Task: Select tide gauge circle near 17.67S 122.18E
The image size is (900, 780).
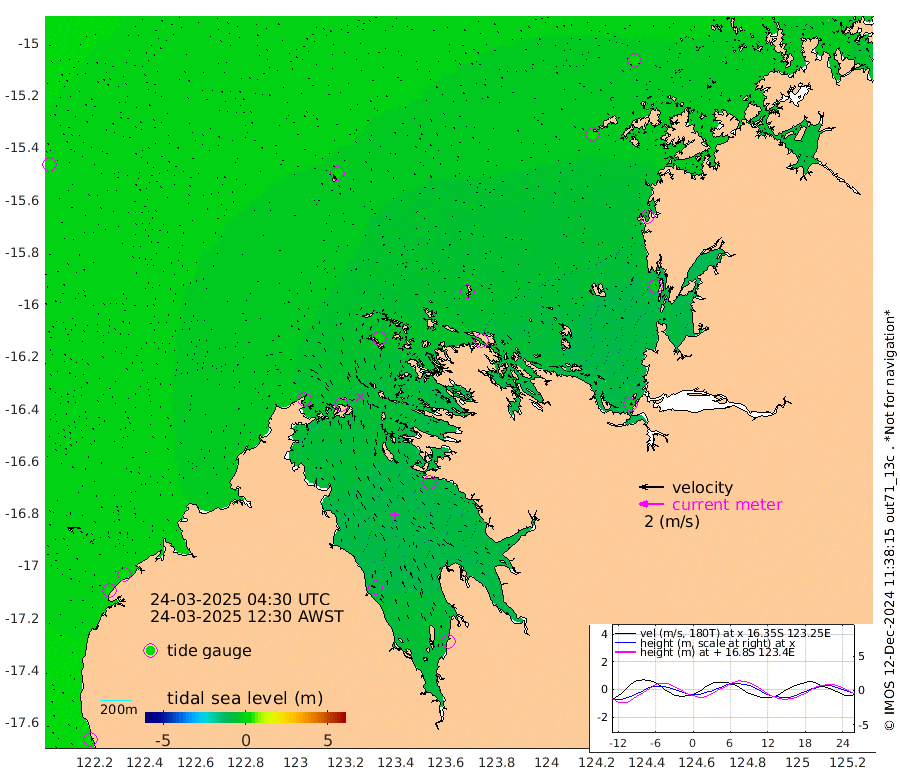Action: (90, 739)
